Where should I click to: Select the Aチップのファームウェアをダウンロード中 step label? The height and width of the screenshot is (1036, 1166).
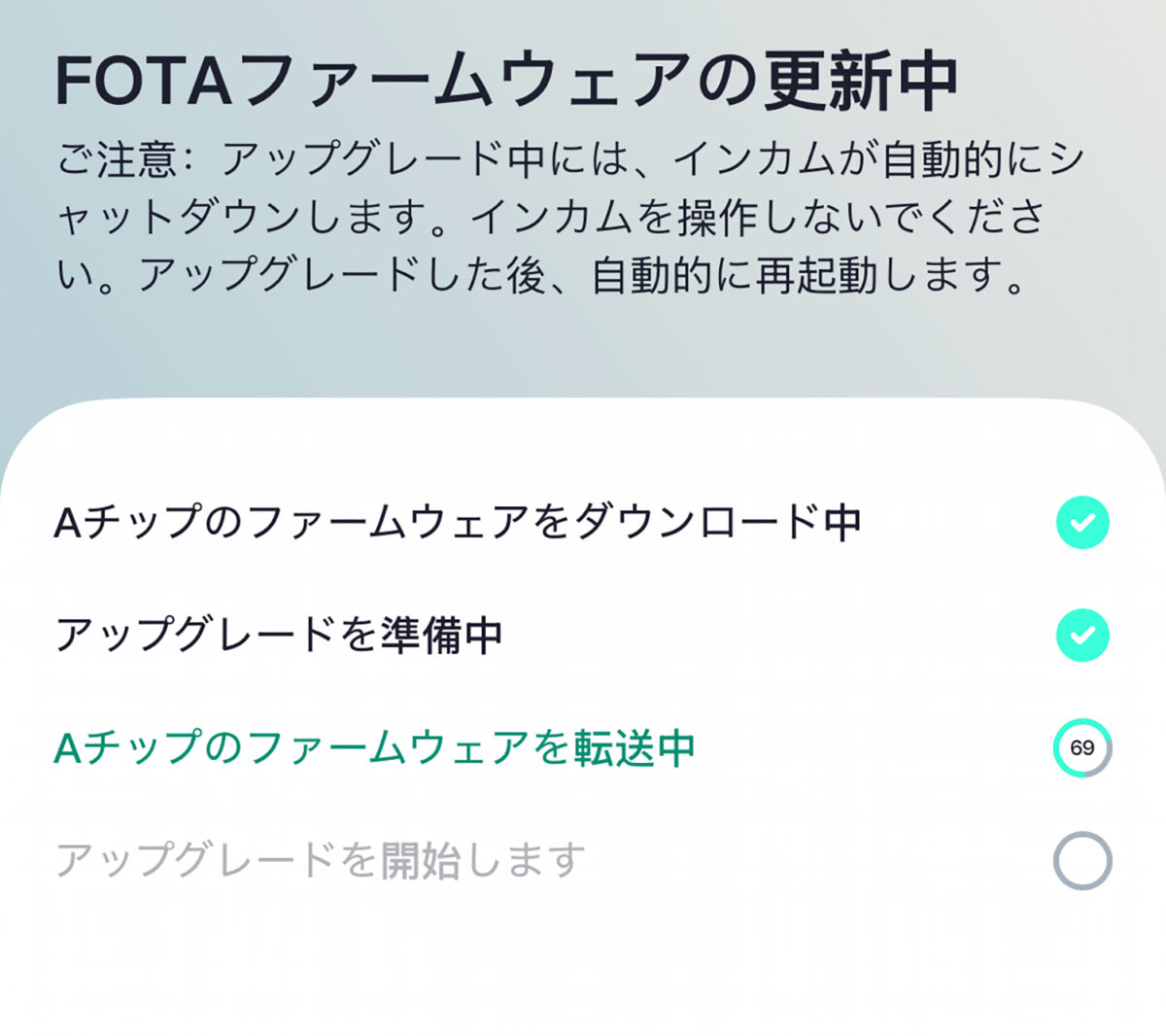tap(458, 523)
